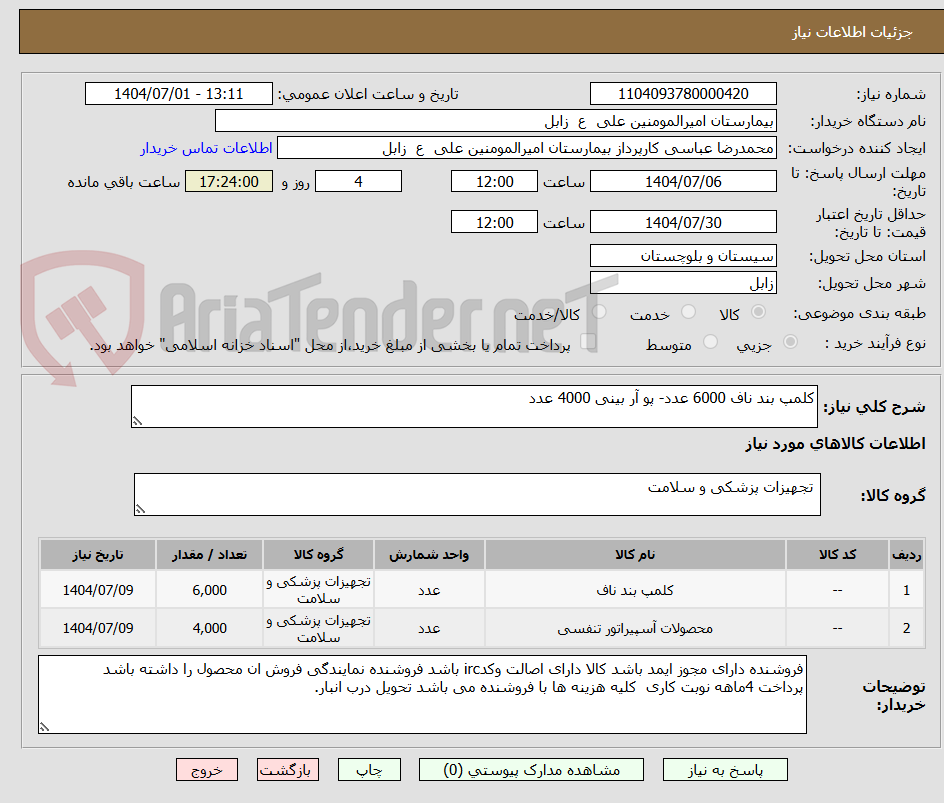Click the reply deadline date 1404/07/06
The width and height of the screenshot is (944, 803).
pyautogui.click(x=684, y=181)
